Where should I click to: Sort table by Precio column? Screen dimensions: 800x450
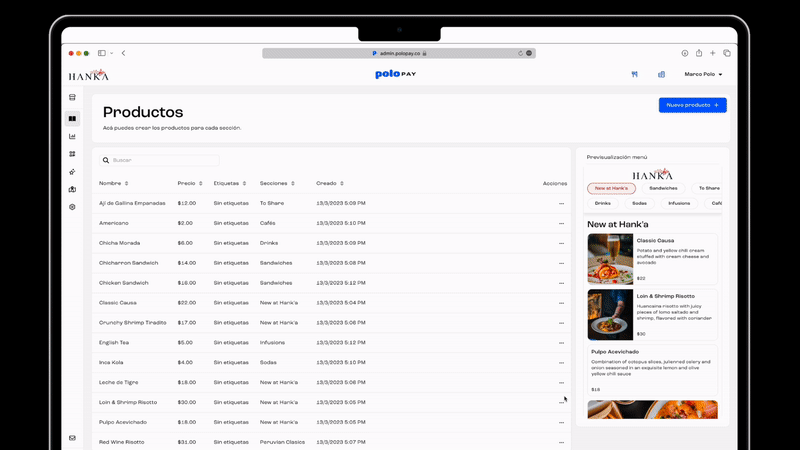point(190,183)
